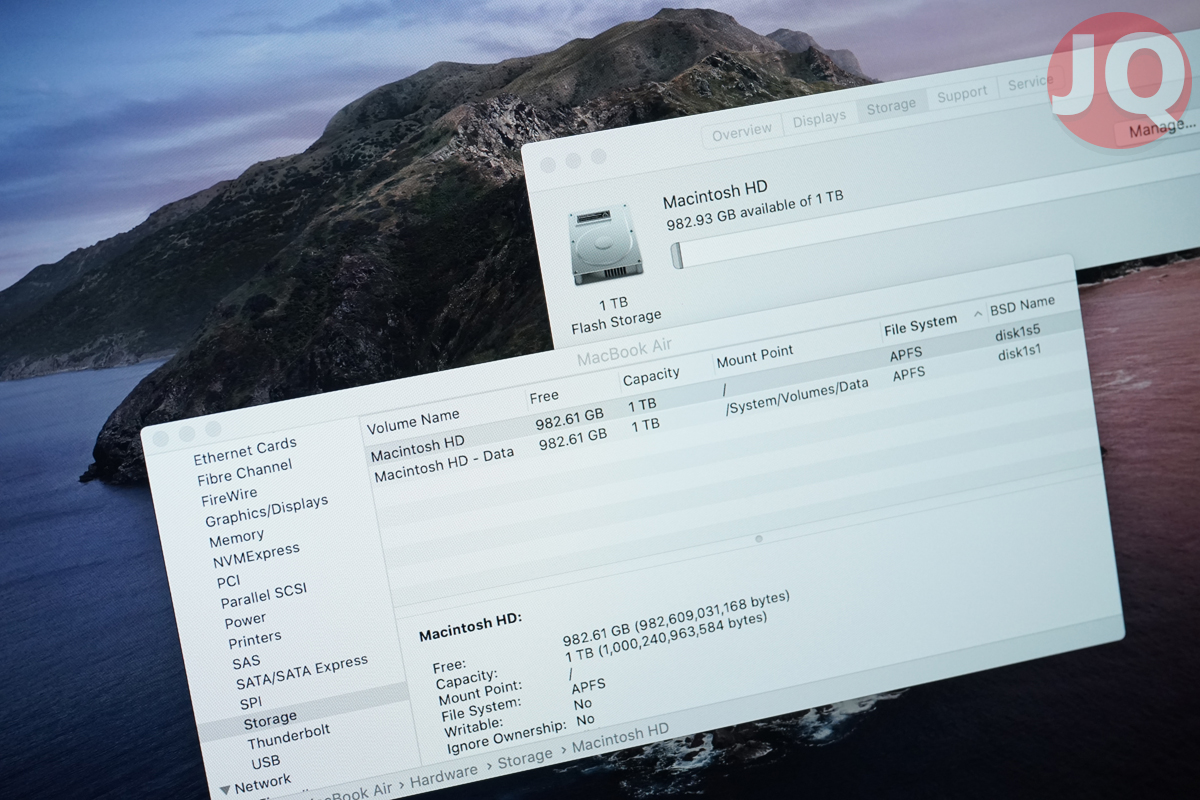Image resolution: width=1200 pixels, height=800 pixels.
Task: Select SAS in the hardware list
Action: click(246, 661)
